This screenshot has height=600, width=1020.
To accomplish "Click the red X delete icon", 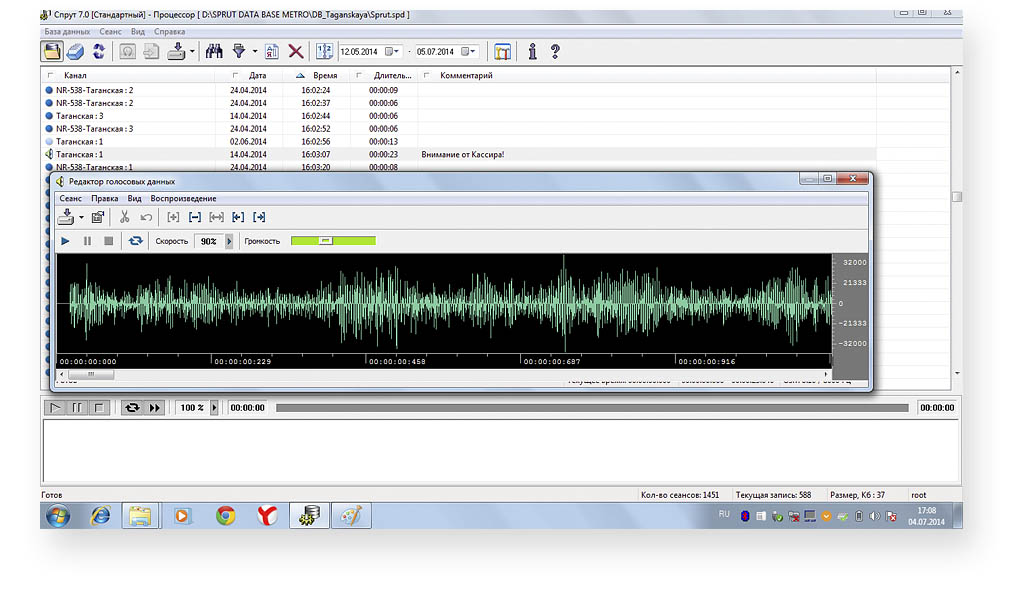I will (296, 51).
